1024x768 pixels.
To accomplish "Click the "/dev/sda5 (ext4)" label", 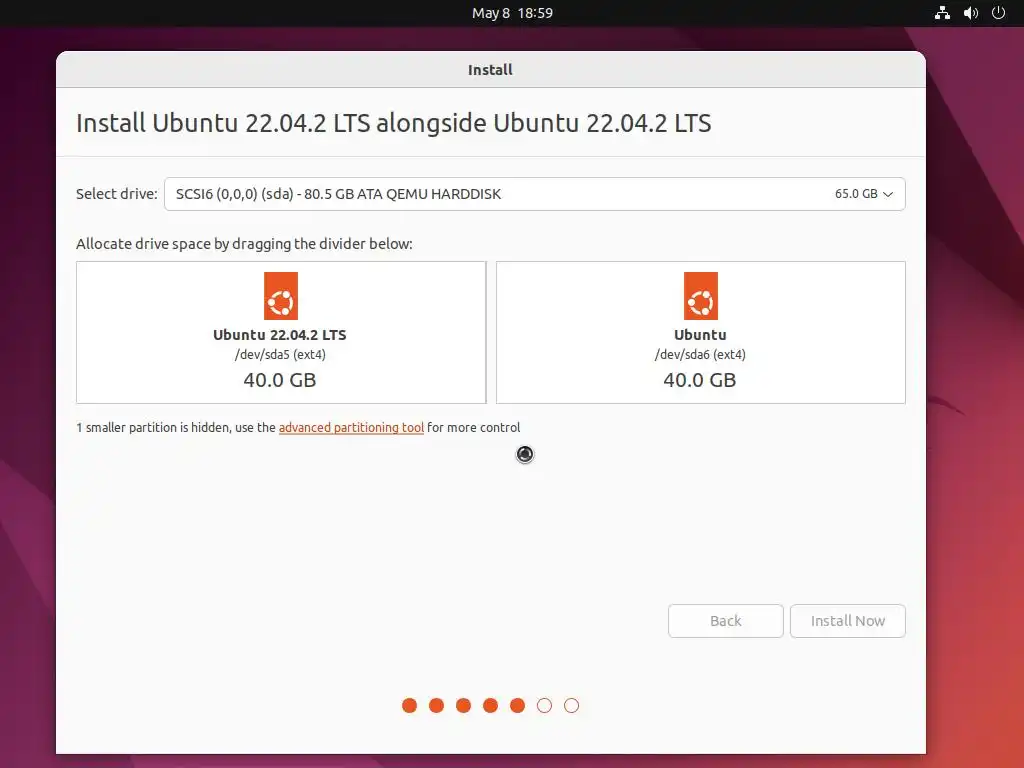I will tap(280, 355).
